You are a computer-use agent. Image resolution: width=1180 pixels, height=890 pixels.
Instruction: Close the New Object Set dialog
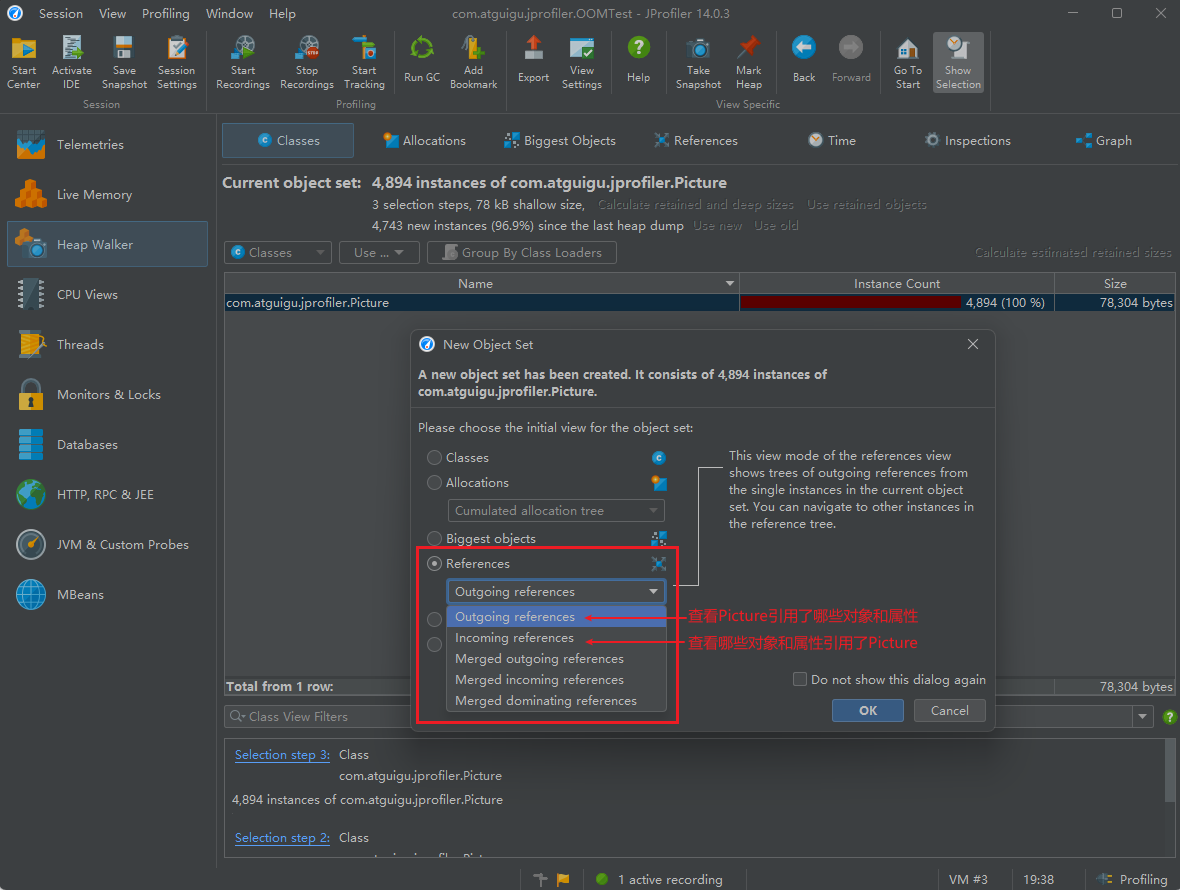click(973, 344)
